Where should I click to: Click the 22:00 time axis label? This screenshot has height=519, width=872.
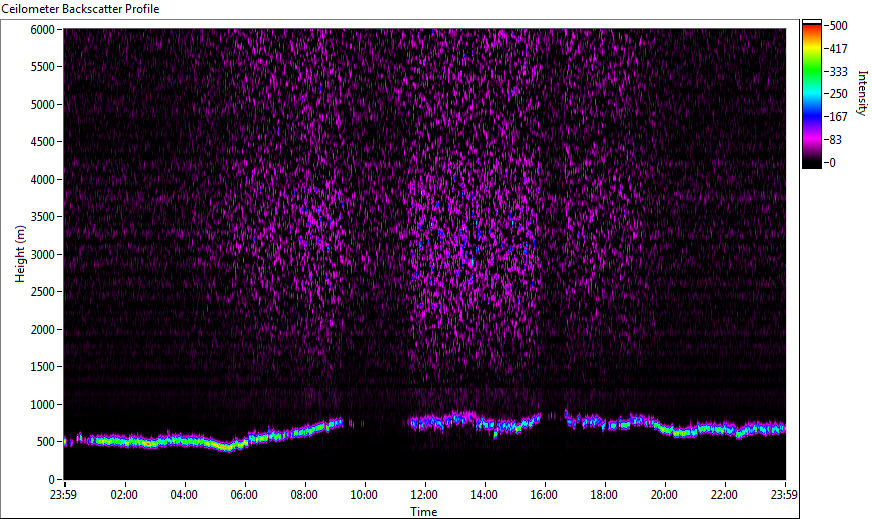(x=725, y=495)
